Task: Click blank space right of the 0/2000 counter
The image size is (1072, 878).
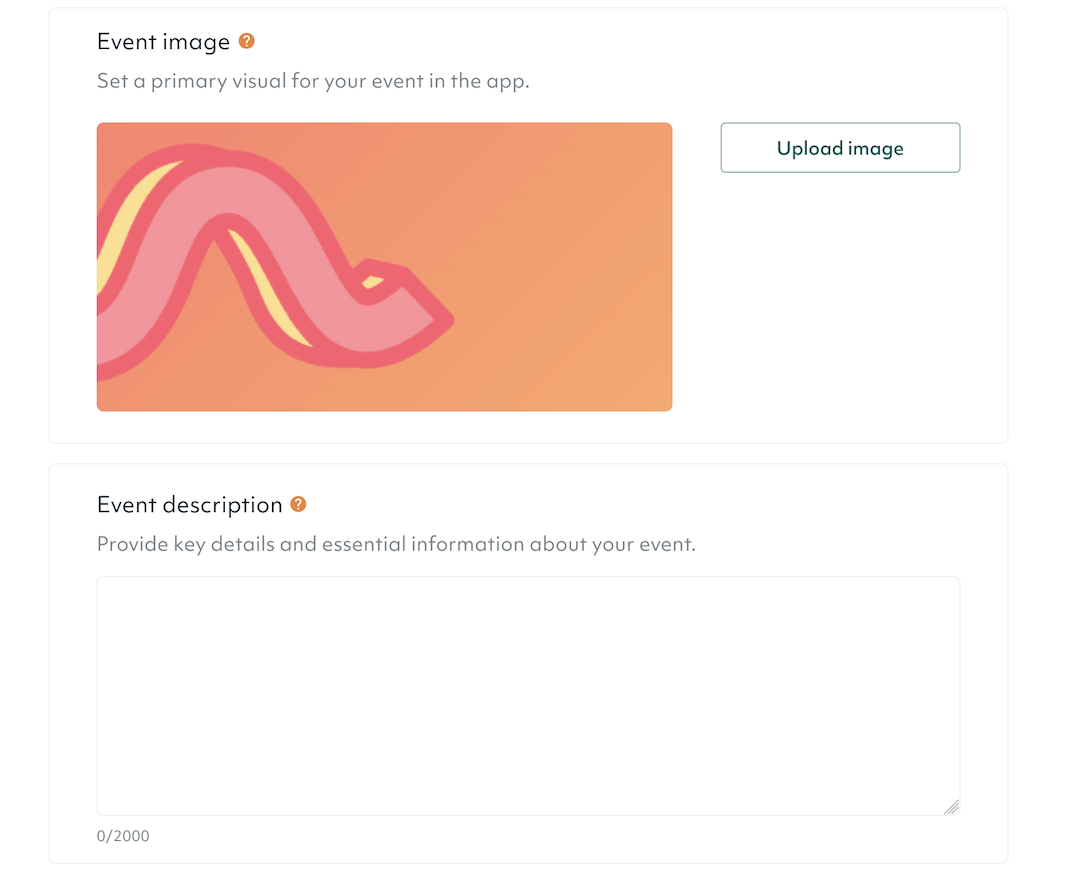Action: point(550,836)
